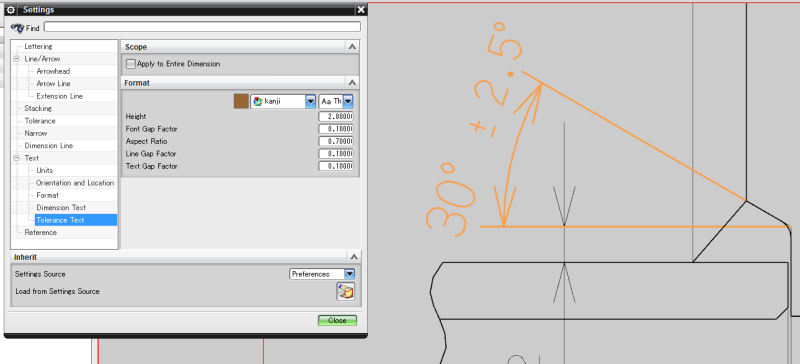Select Dimension Text in the settings tree

coord(61,208)
